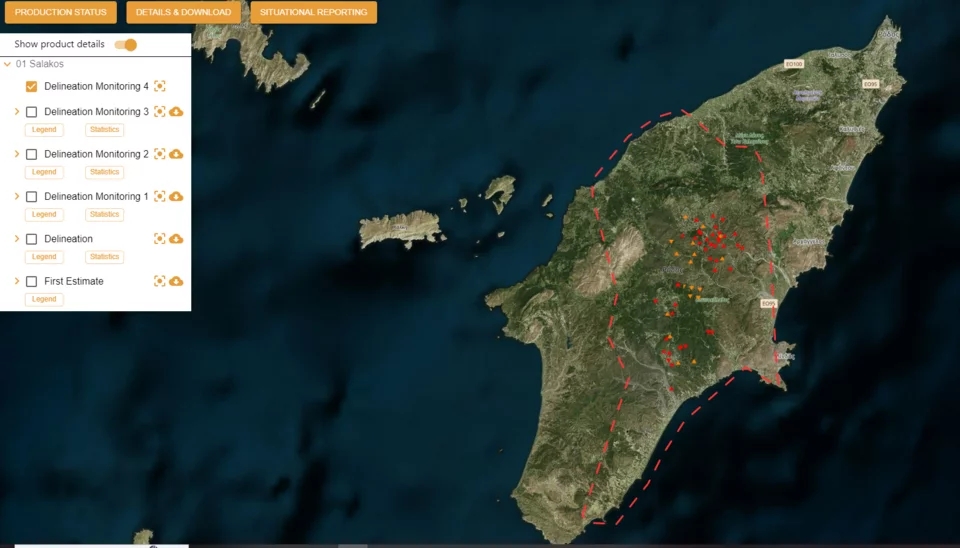960x548 pixels.
Task: Collapse the 01 Salakos group
Action: (7, 64)
